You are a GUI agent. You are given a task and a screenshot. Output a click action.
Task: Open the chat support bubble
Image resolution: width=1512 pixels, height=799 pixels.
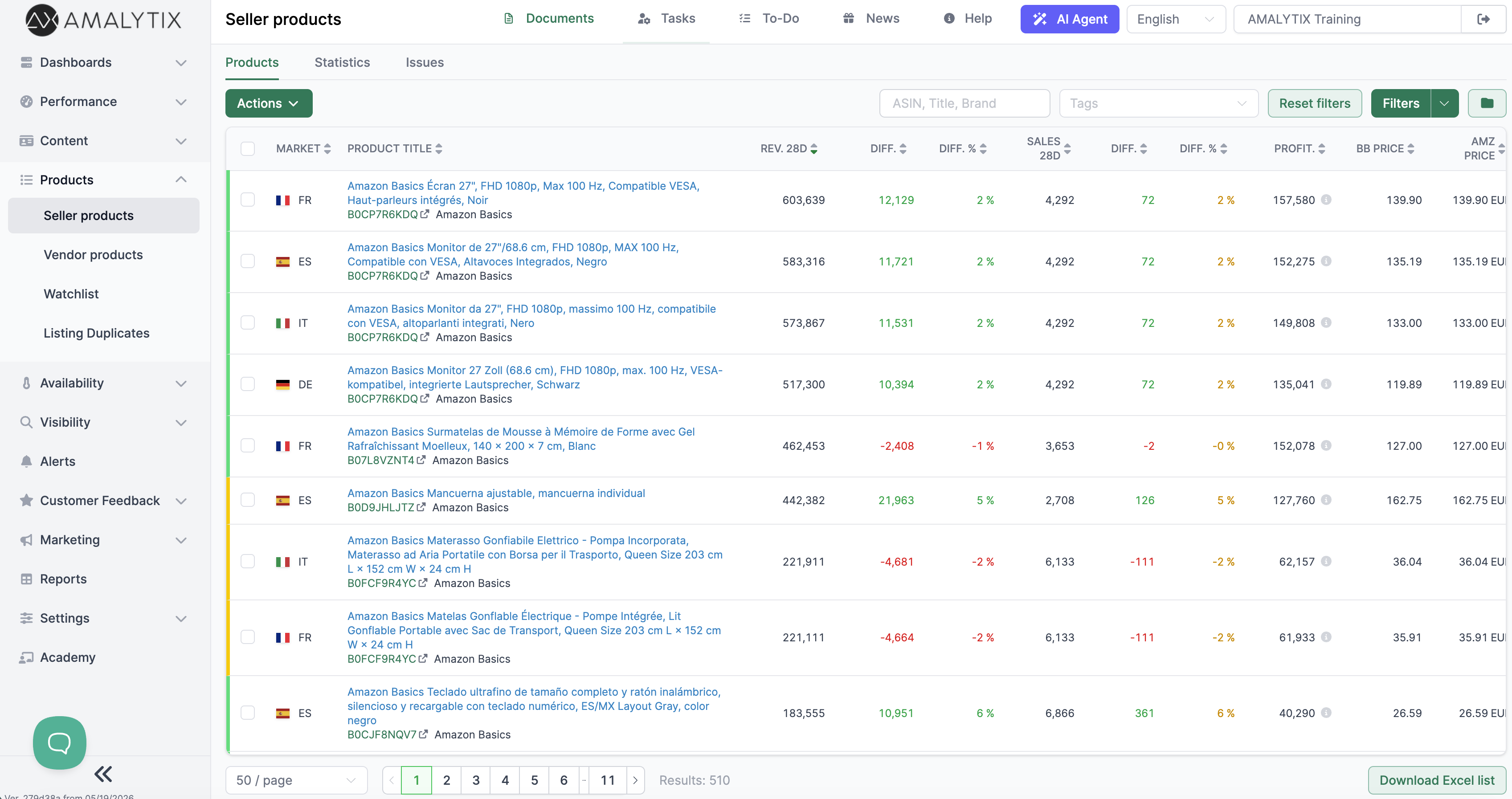coord(59,742)
